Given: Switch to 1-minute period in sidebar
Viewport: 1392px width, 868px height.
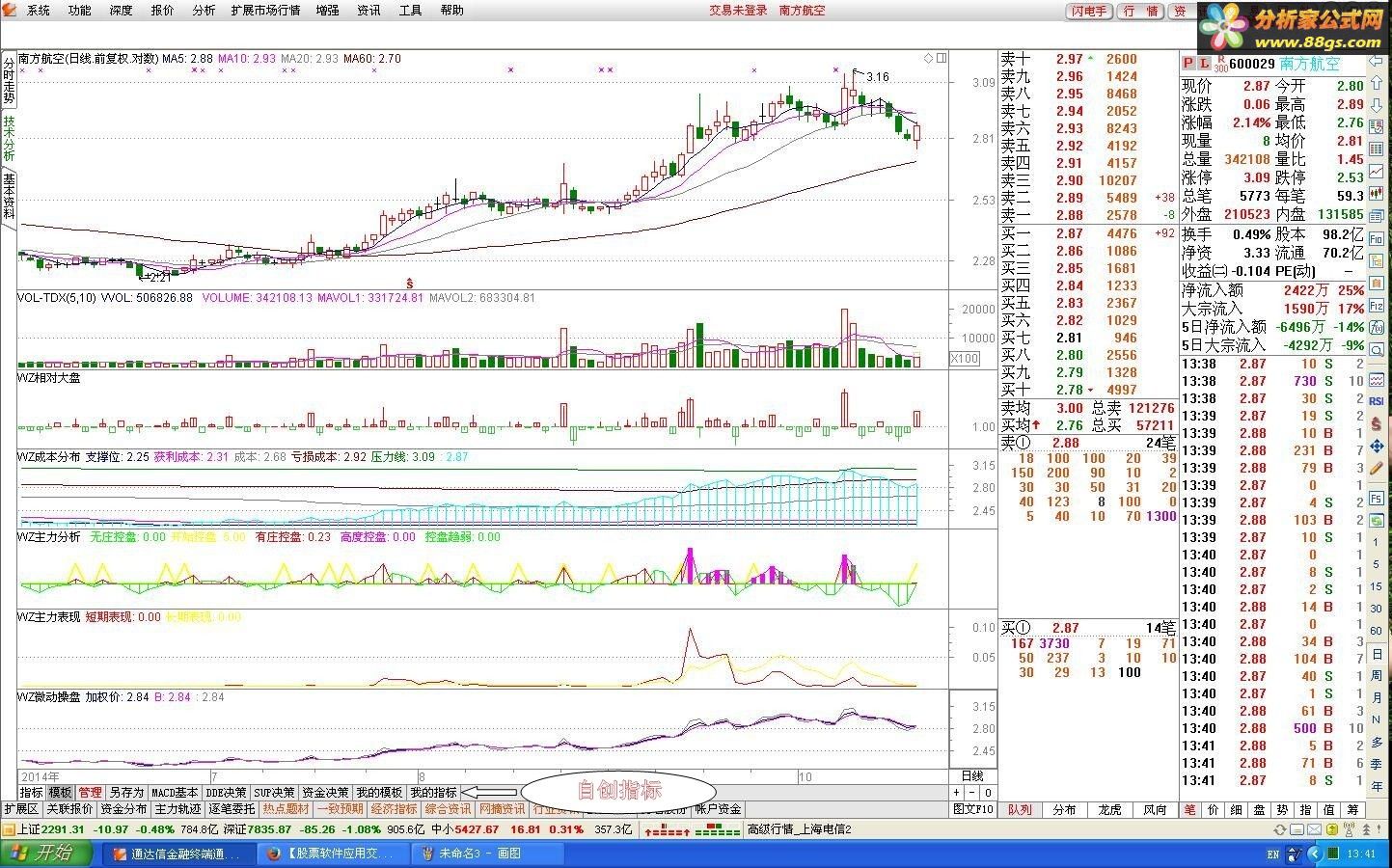Looking at the screenshot, I should click(x=1377, y=542).
